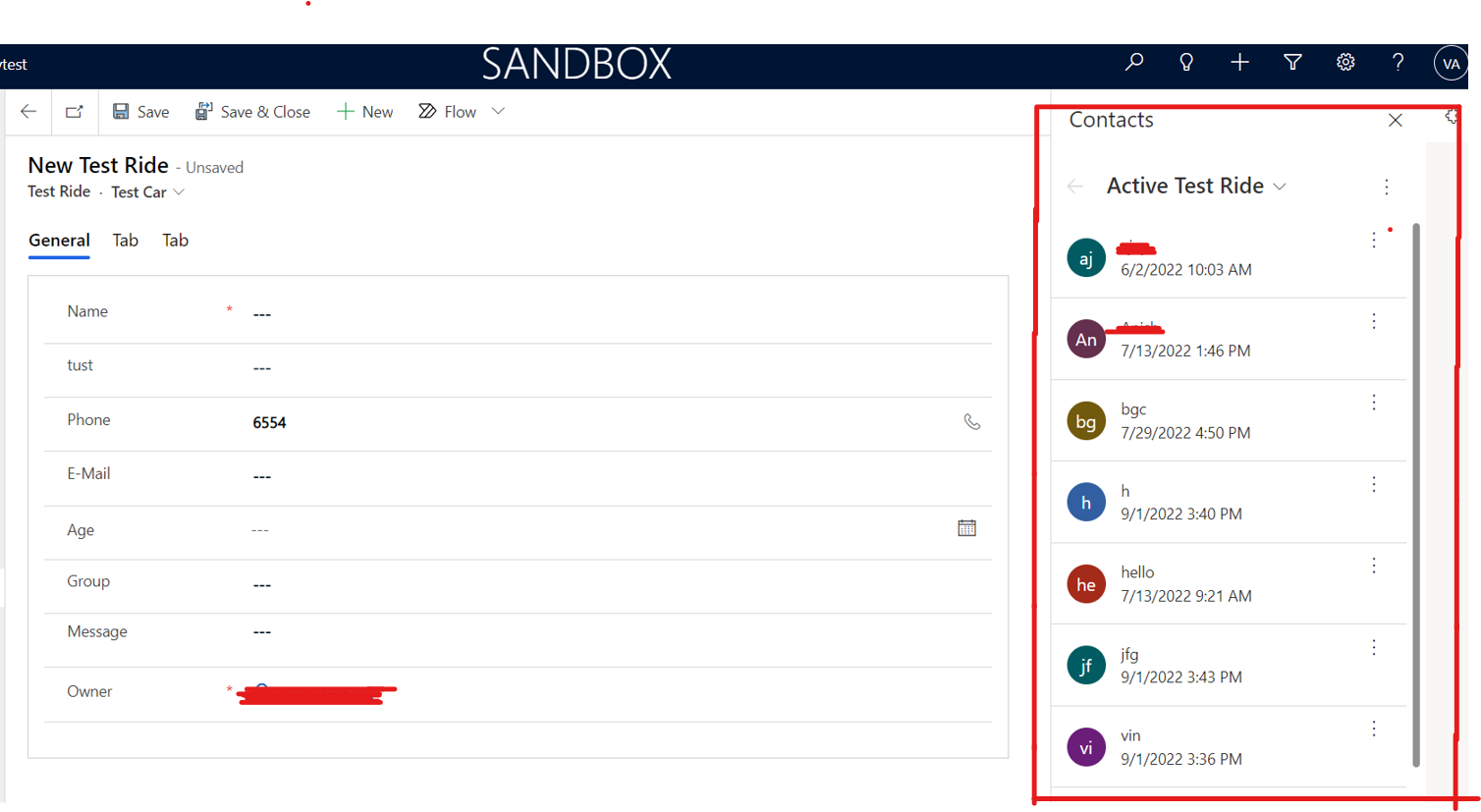Open the help question mark icon
Image resolution: width=1481 pixels, height=812 pixels.
1398,63
